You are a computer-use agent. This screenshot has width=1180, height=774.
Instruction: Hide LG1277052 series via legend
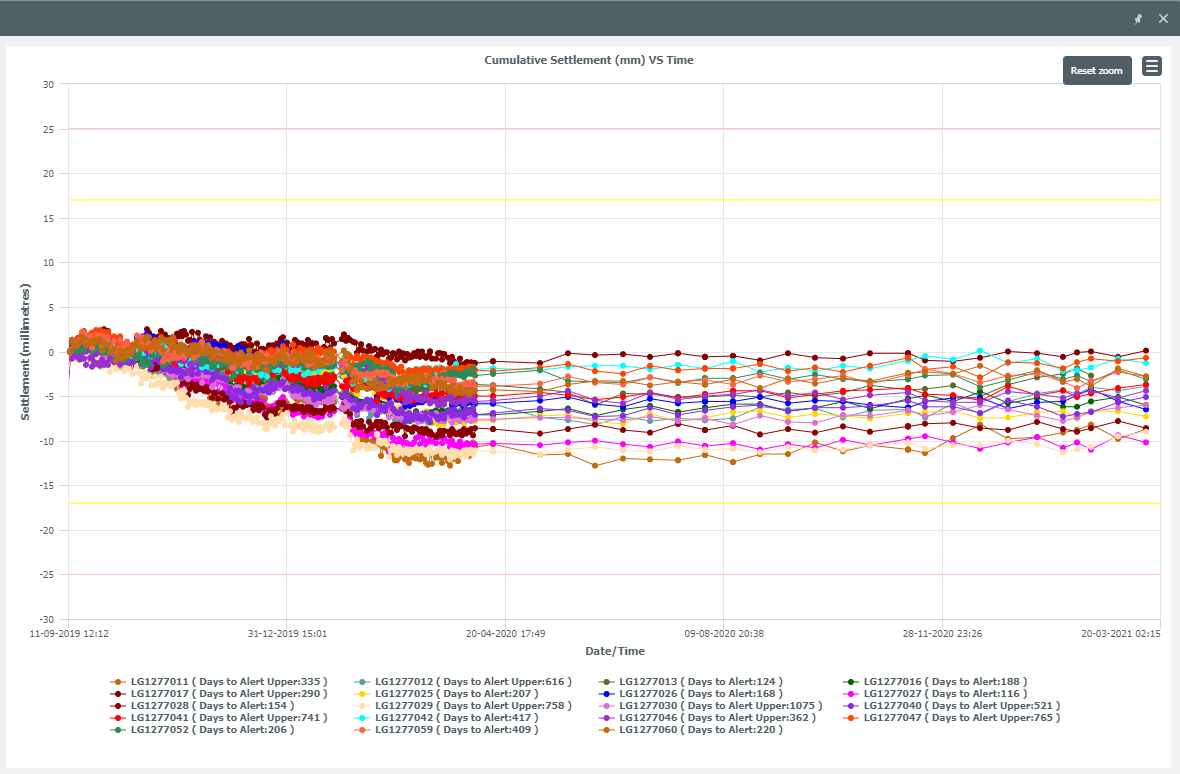[x=202, y=730]
